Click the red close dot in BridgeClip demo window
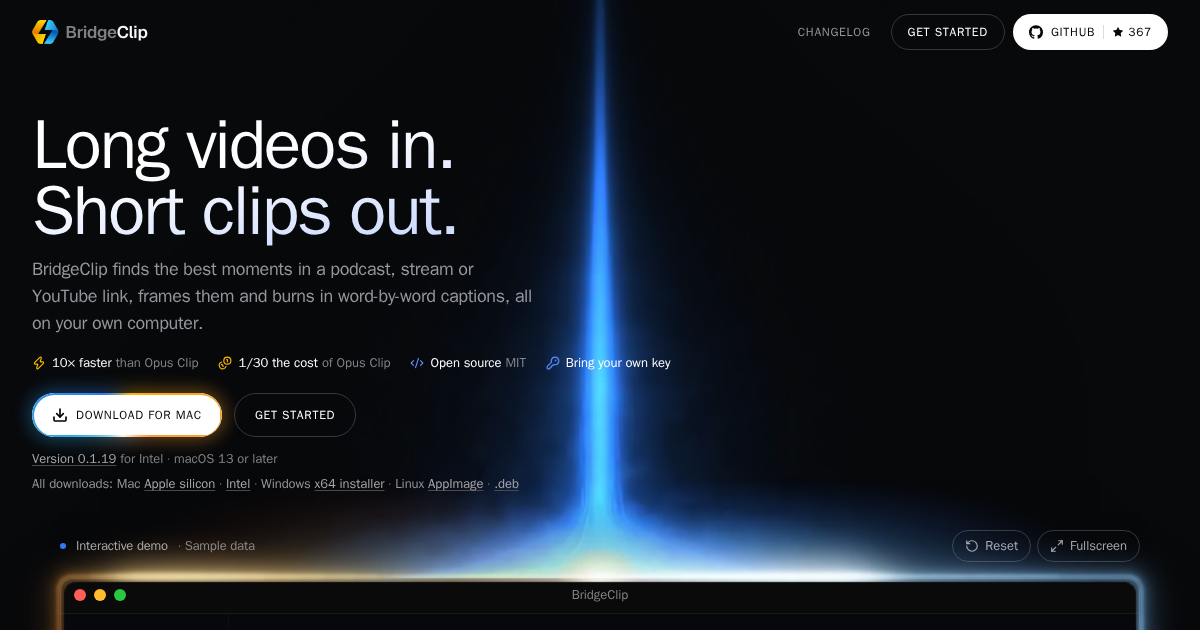 [x=80, y=595]
